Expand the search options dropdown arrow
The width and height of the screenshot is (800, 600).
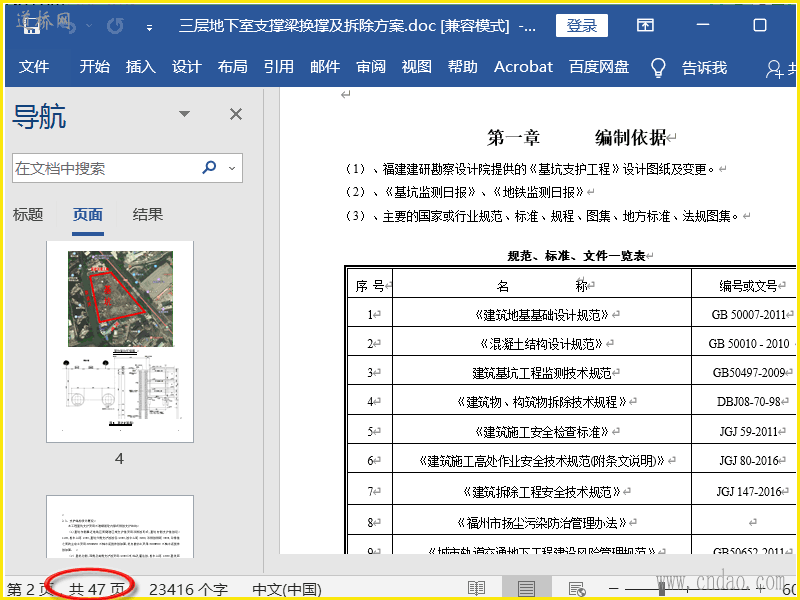point(232,168)
